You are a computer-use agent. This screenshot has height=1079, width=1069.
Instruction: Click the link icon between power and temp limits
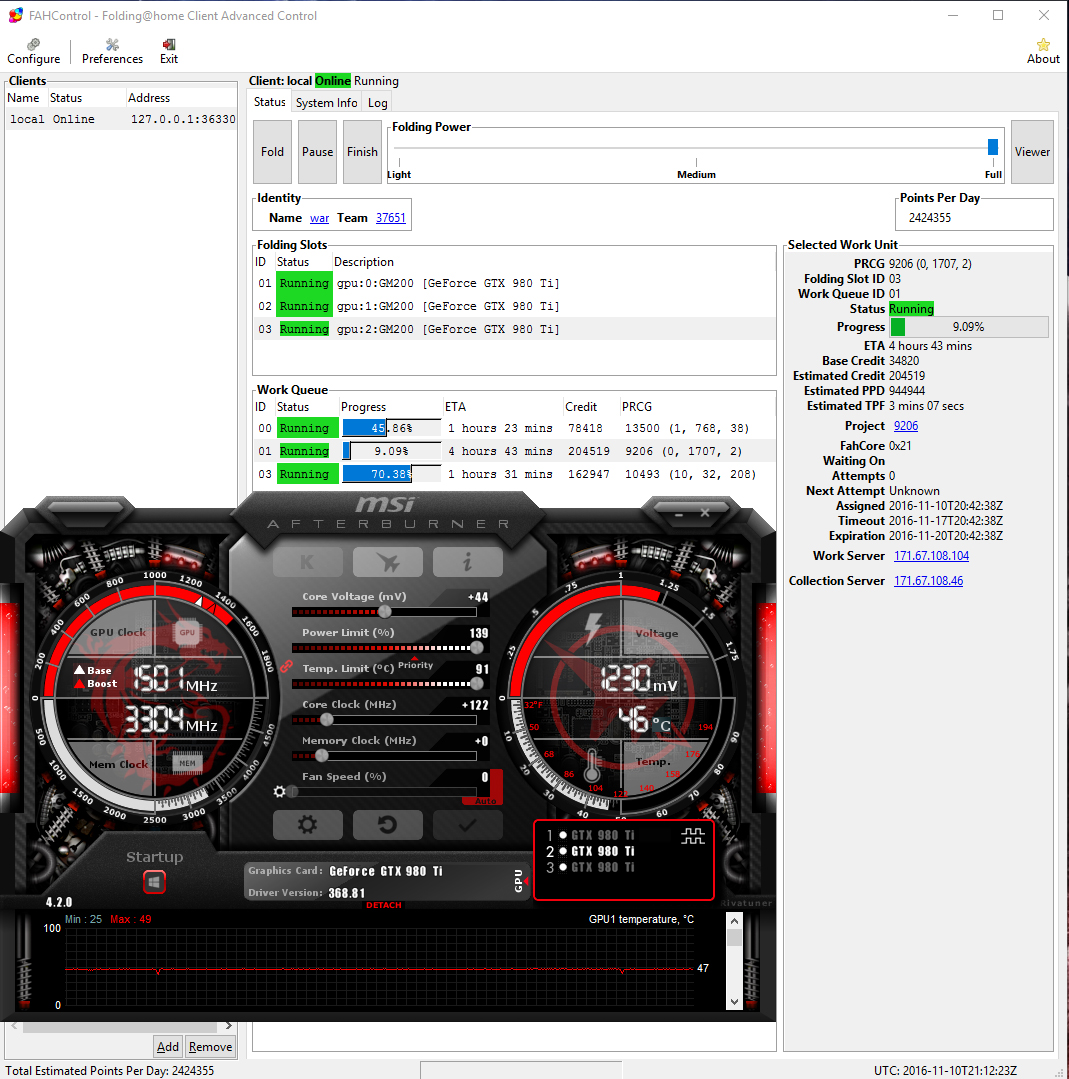coord(285,665)
